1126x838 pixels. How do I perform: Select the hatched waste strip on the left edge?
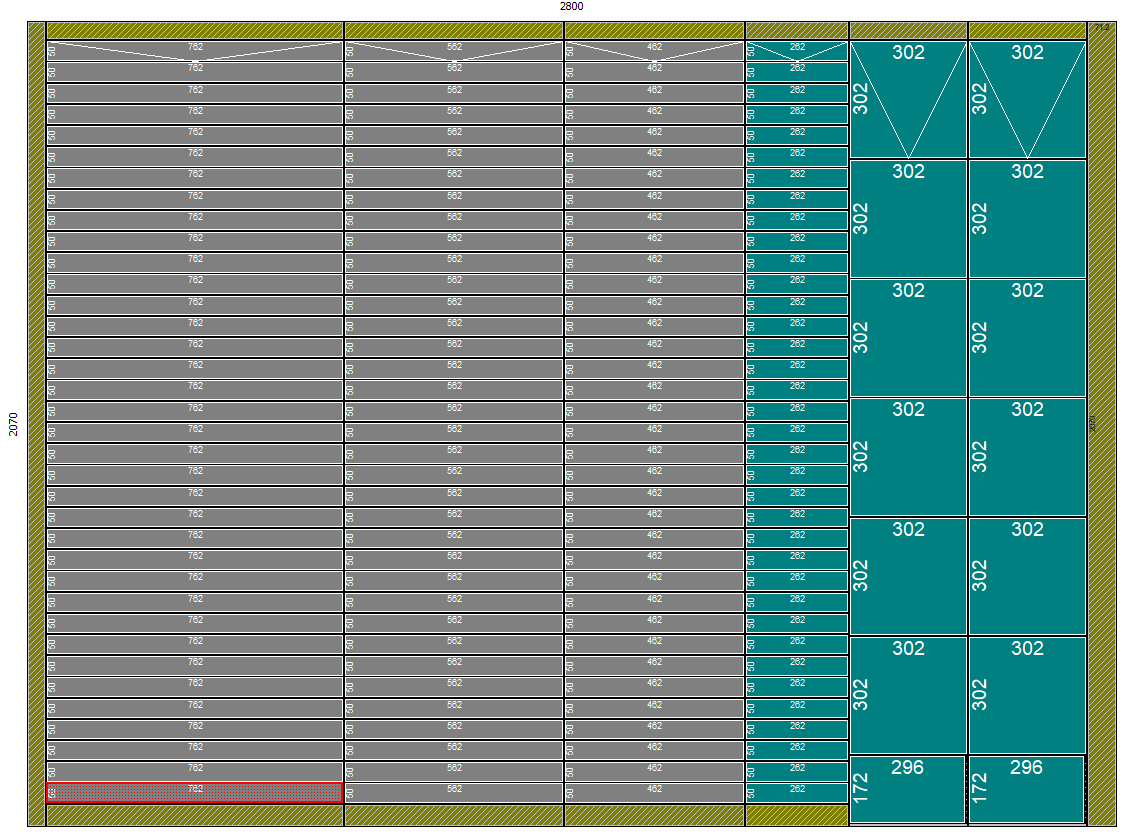(36, 424)
